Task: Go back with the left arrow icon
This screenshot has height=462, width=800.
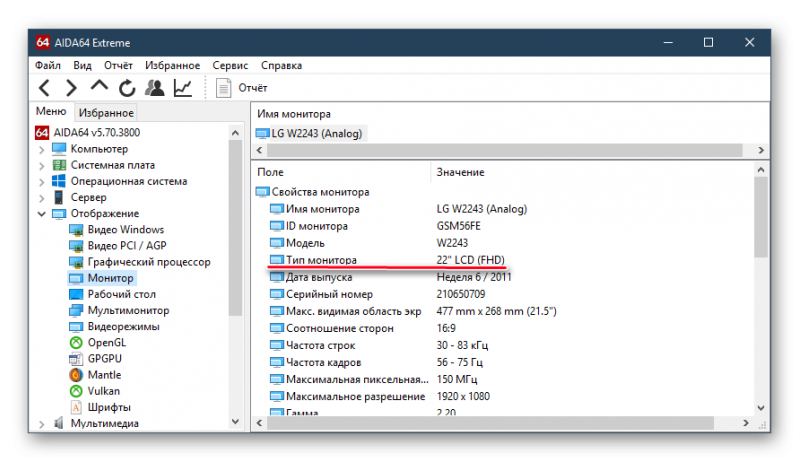Action: [x=44, y=88]
